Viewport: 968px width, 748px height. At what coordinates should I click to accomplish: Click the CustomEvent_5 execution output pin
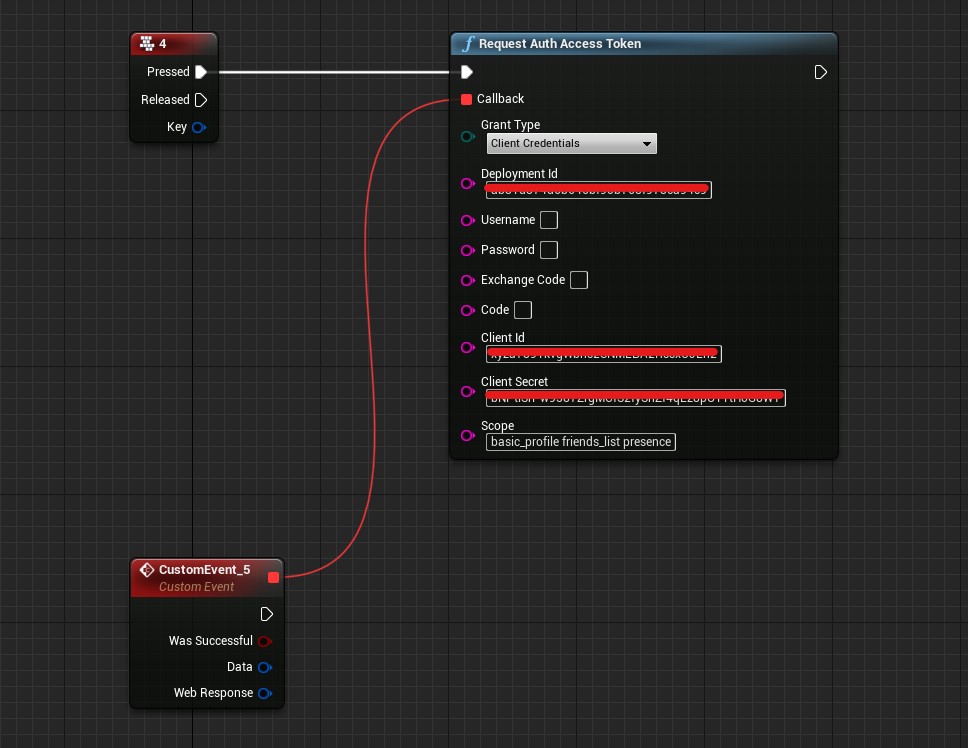266,614
